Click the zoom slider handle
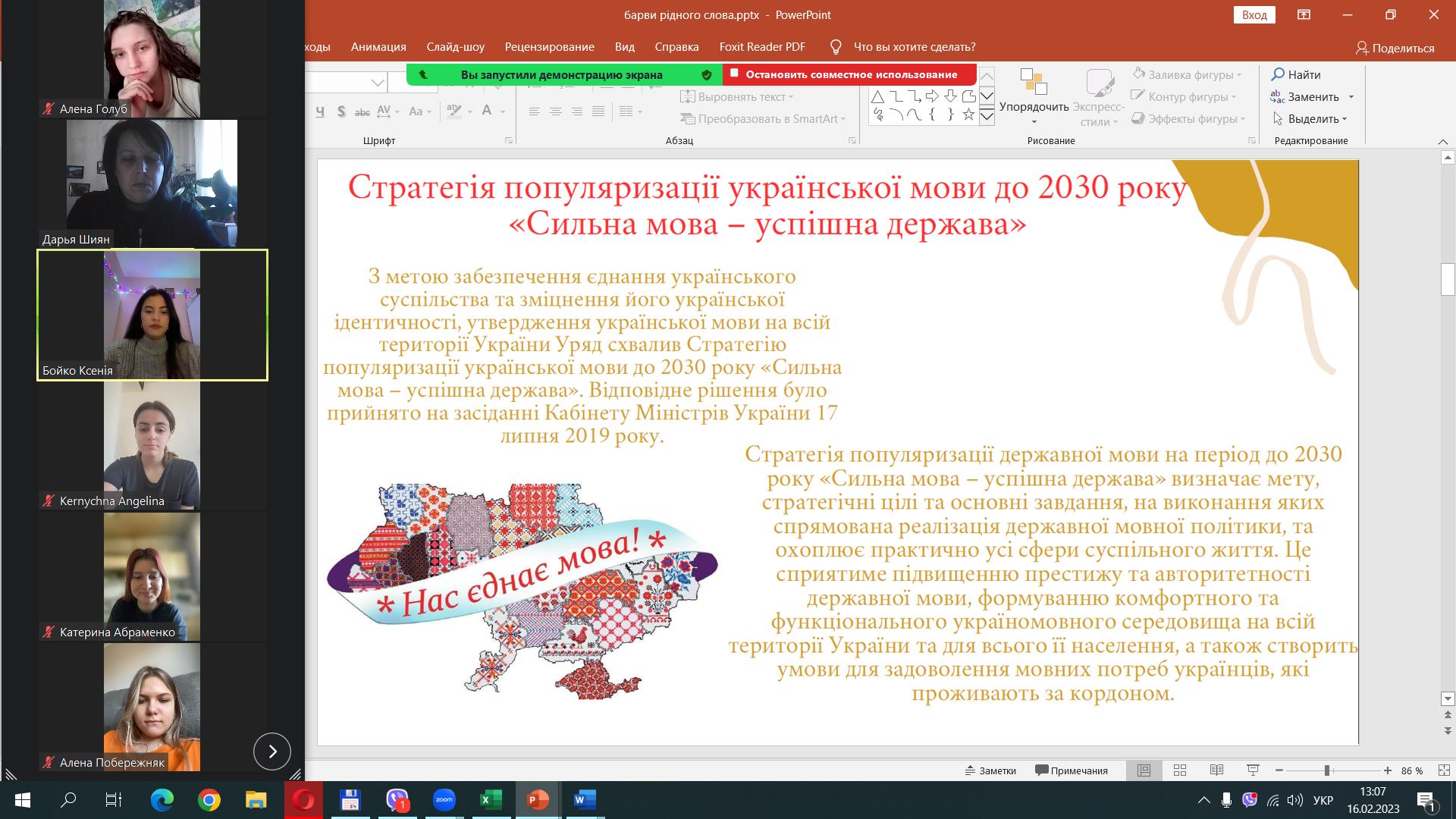This screenshot has width=1456, height=819. click(1327, 770)
